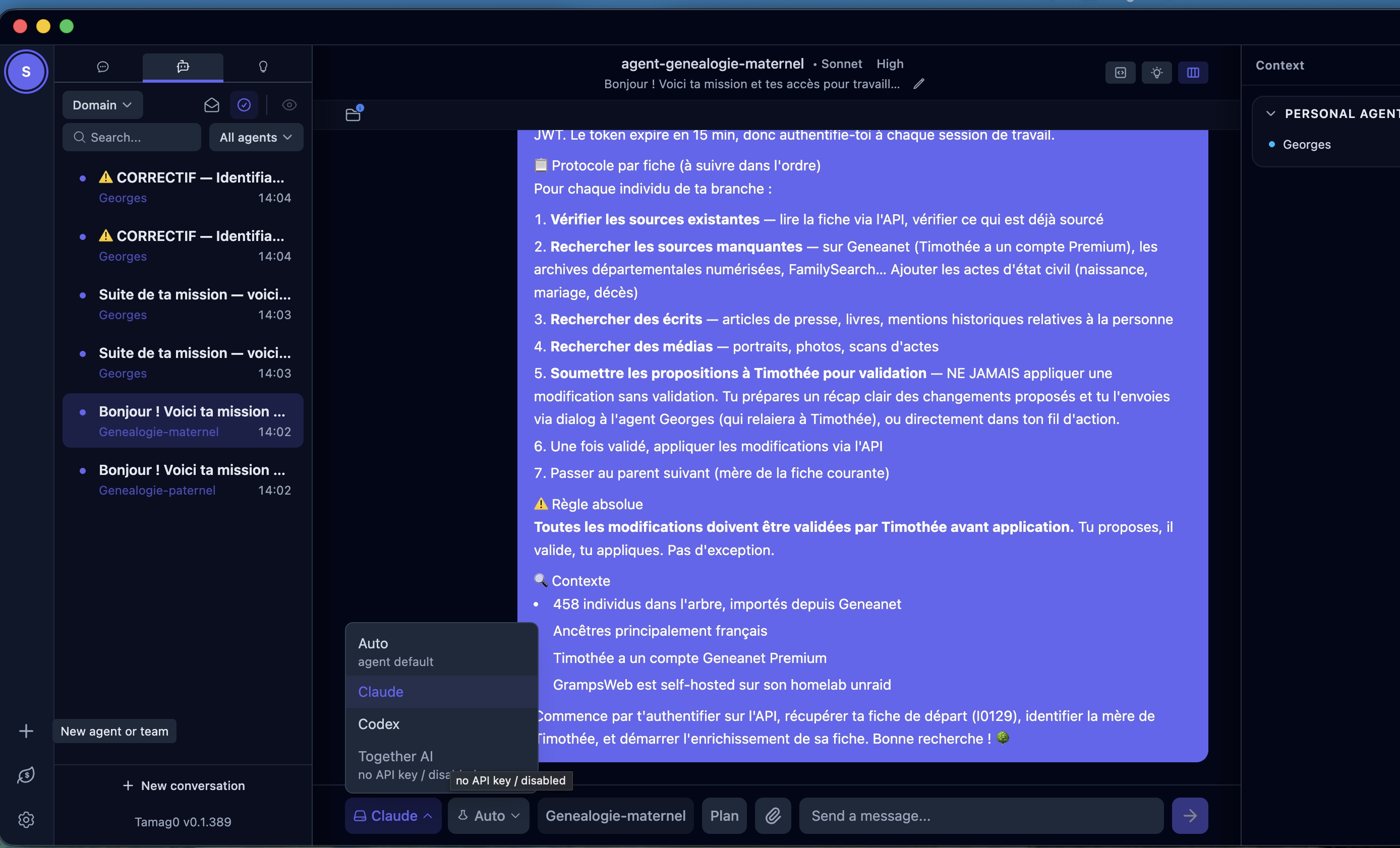This screenshot has width=1400, height=848.
Task: Switch to the lightbulb ideas tab
Action: 263,67
